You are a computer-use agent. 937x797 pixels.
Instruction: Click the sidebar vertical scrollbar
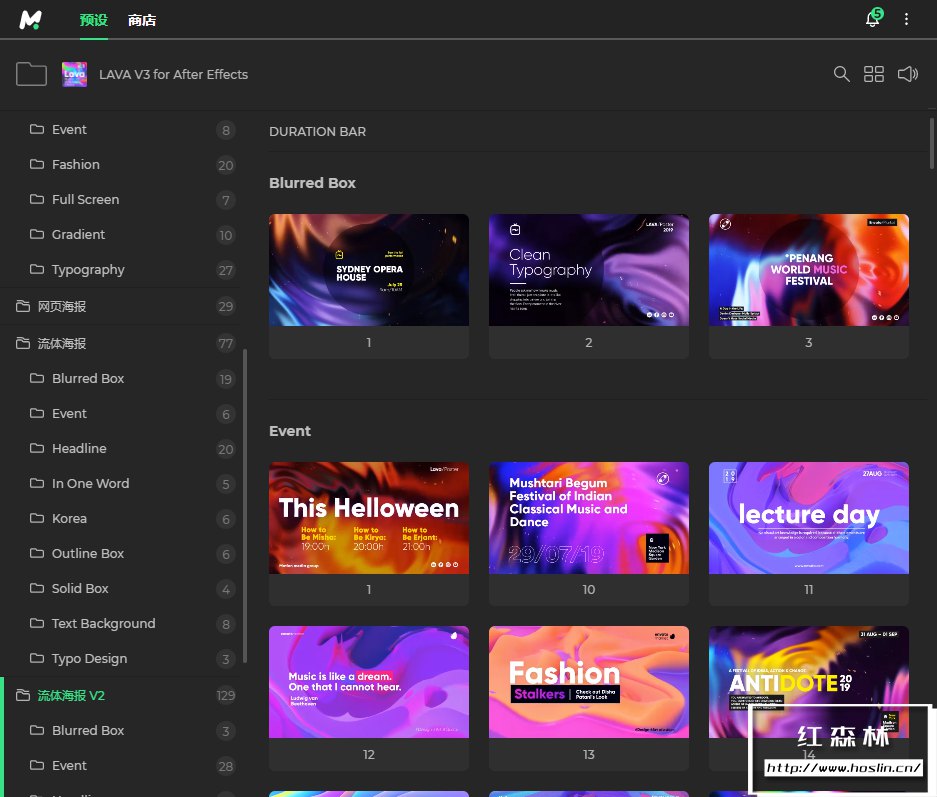pyautogui.click(x=244, y=505)
